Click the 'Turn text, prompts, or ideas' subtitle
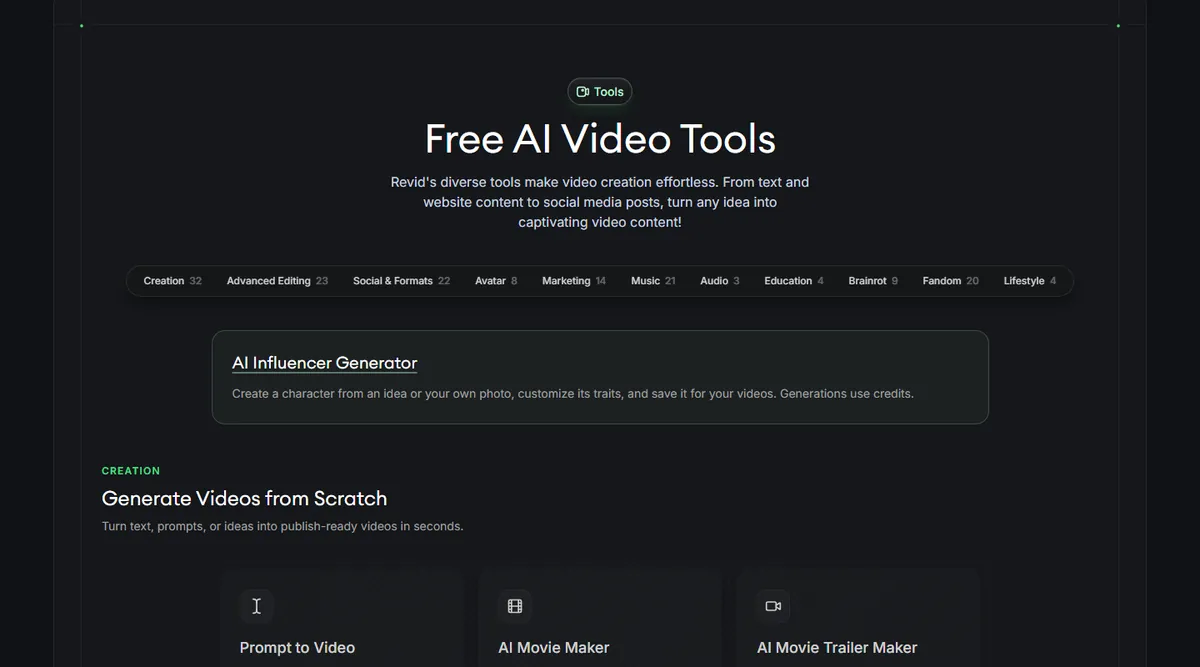Screen dimensions: 1200x667 283,526
